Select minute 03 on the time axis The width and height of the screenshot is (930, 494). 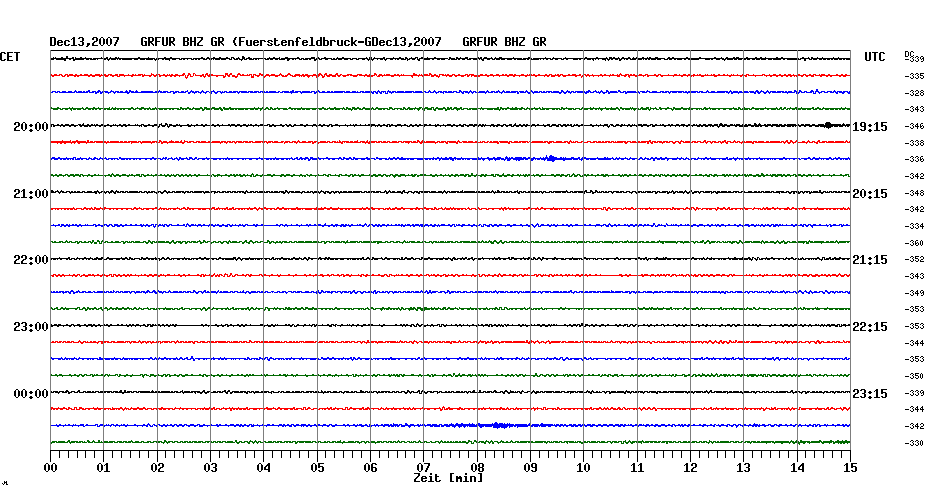point(211,467)
